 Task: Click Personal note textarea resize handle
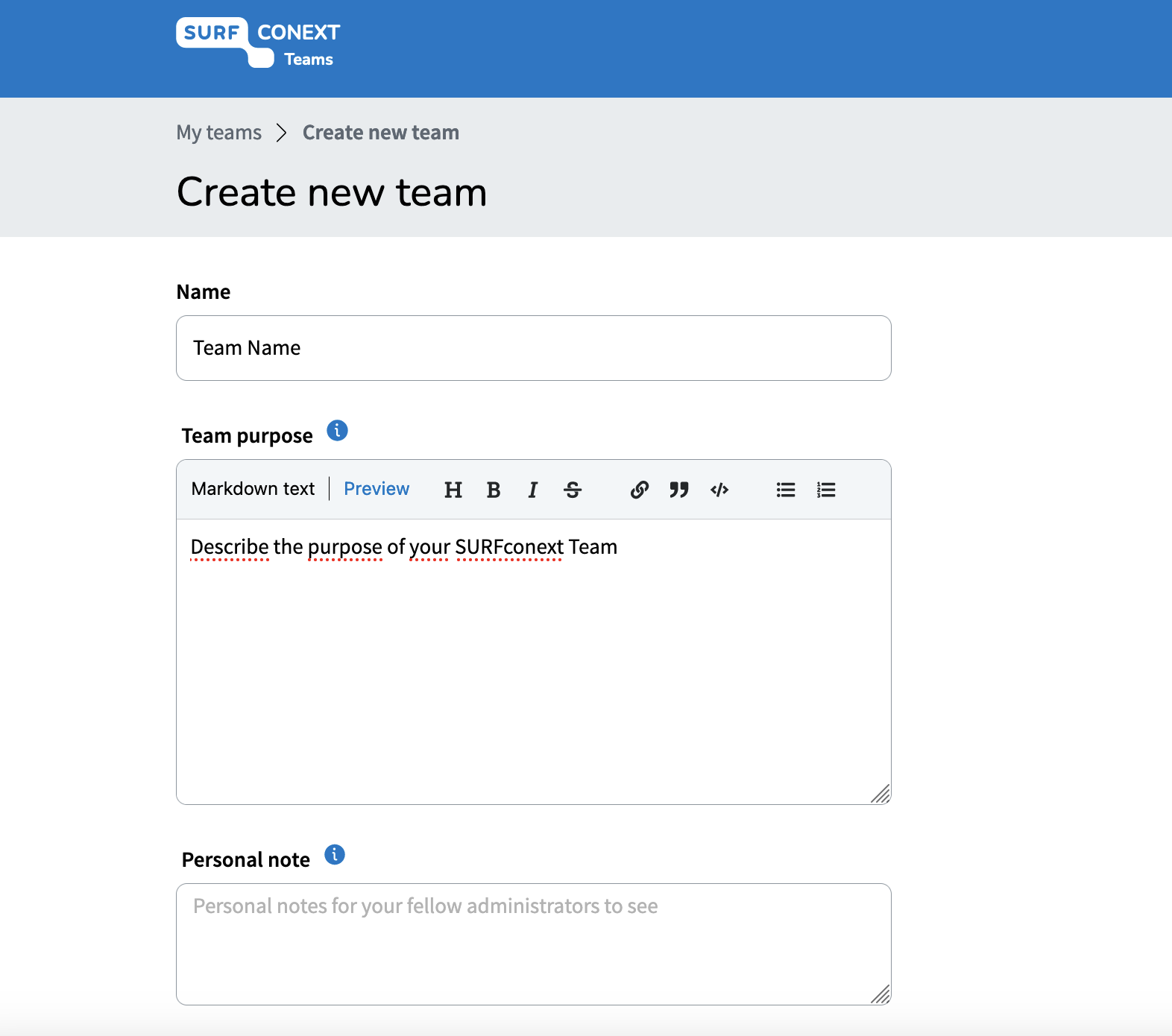[881, 995]
